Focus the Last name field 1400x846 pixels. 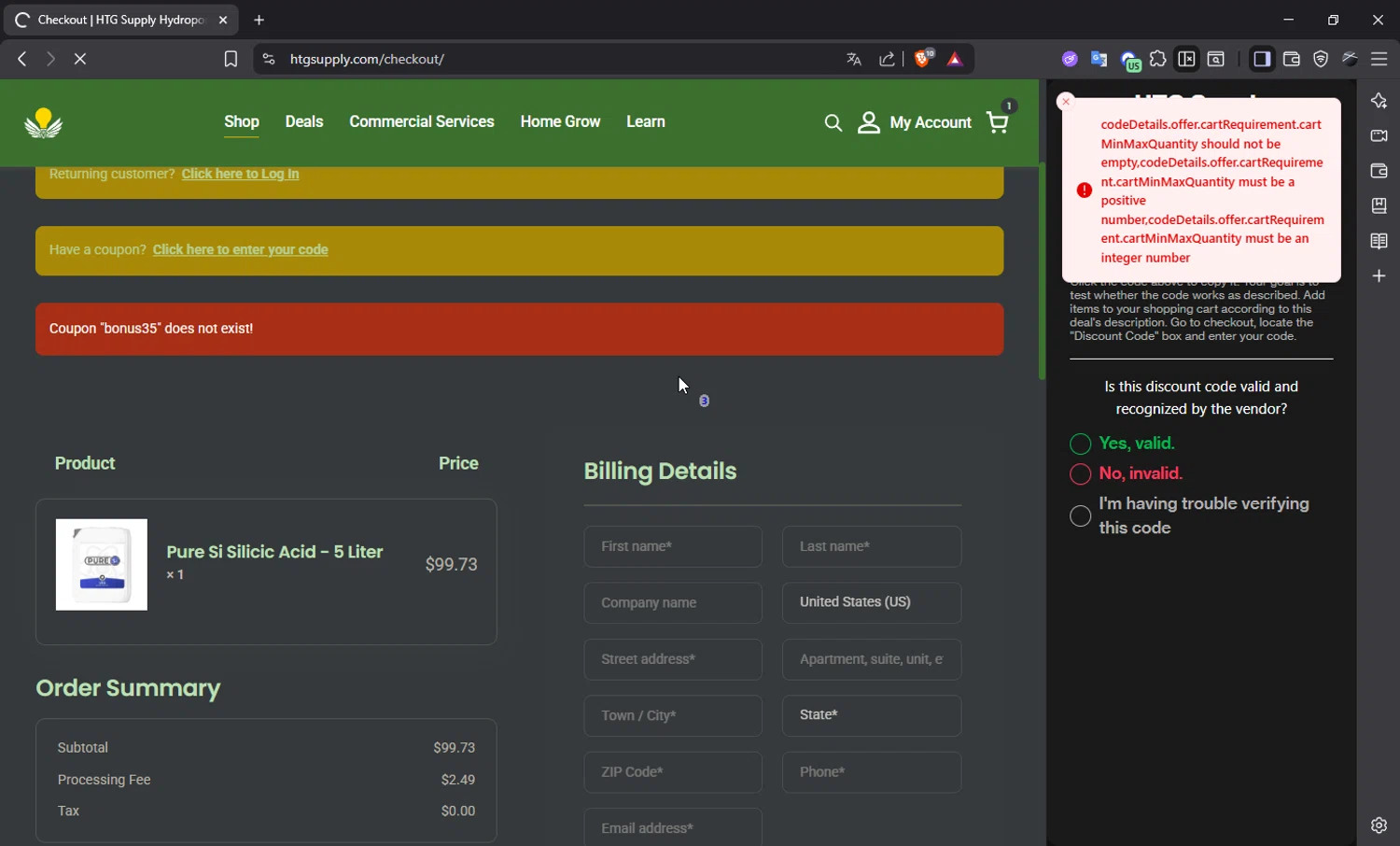pos(872,546)
